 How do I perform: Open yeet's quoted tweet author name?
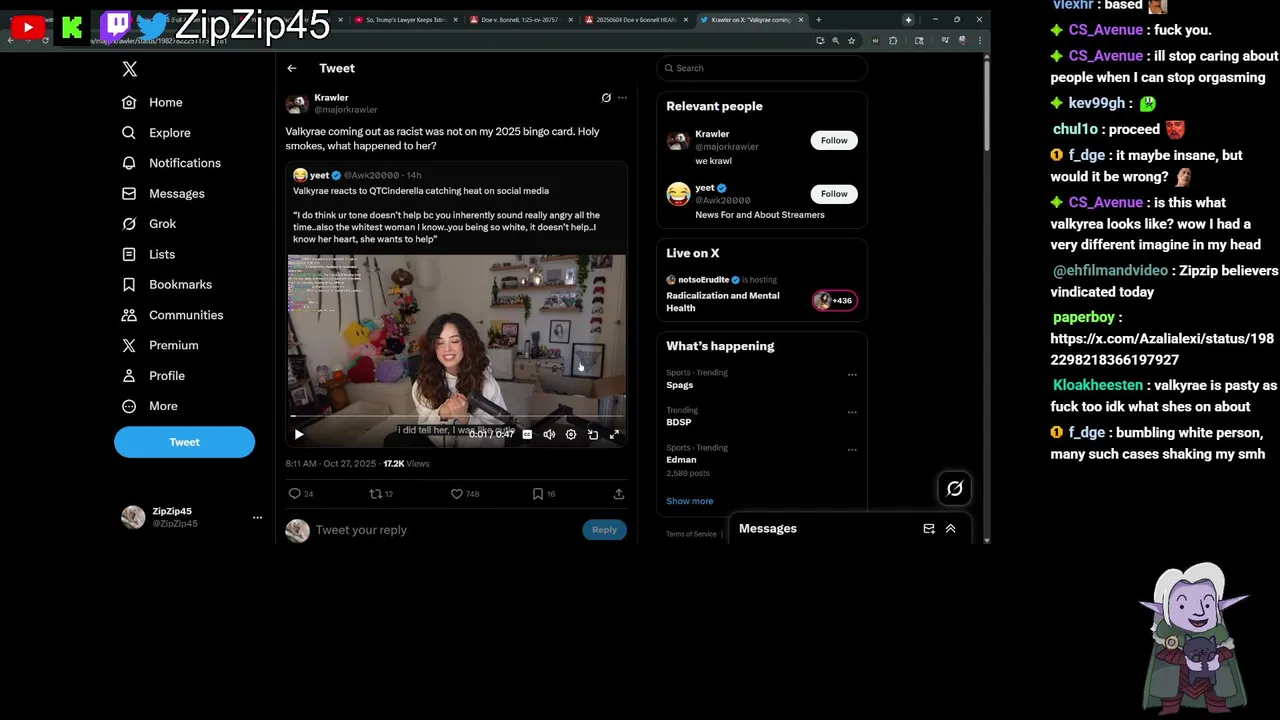pyautogui.click(x=319, y=175)
